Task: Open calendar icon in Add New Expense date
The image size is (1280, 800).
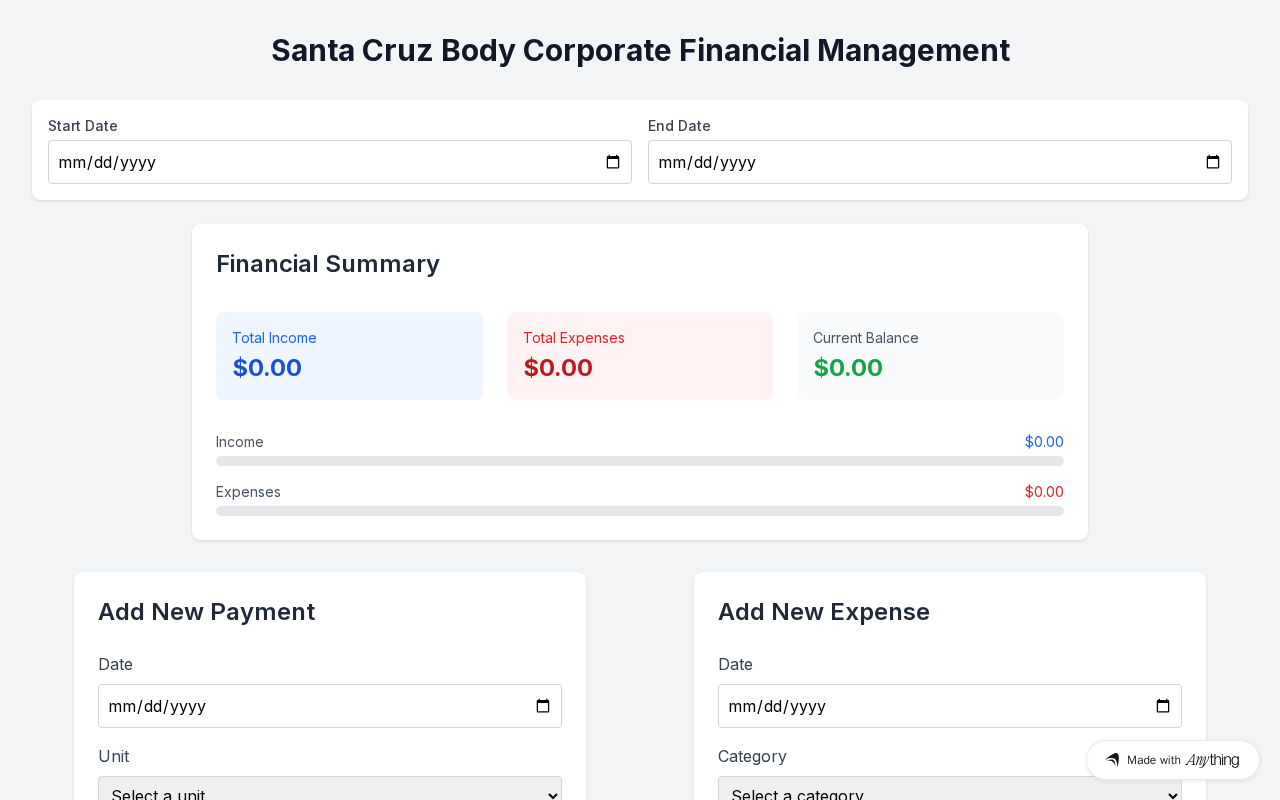Action: pyautogui.click(x=1163, y=706)
